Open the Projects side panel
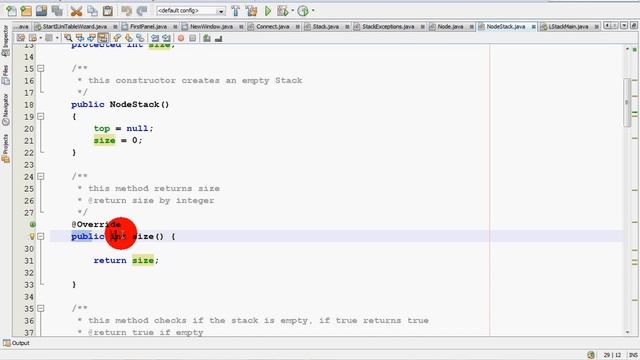 pyautogui.click(x=5, y=149)
